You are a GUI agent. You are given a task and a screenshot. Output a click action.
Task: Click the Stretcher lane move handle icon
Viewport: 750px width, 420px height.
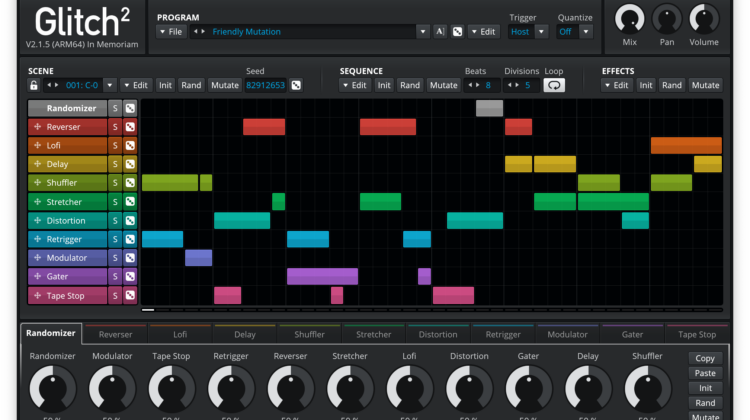tap(37, 202)
